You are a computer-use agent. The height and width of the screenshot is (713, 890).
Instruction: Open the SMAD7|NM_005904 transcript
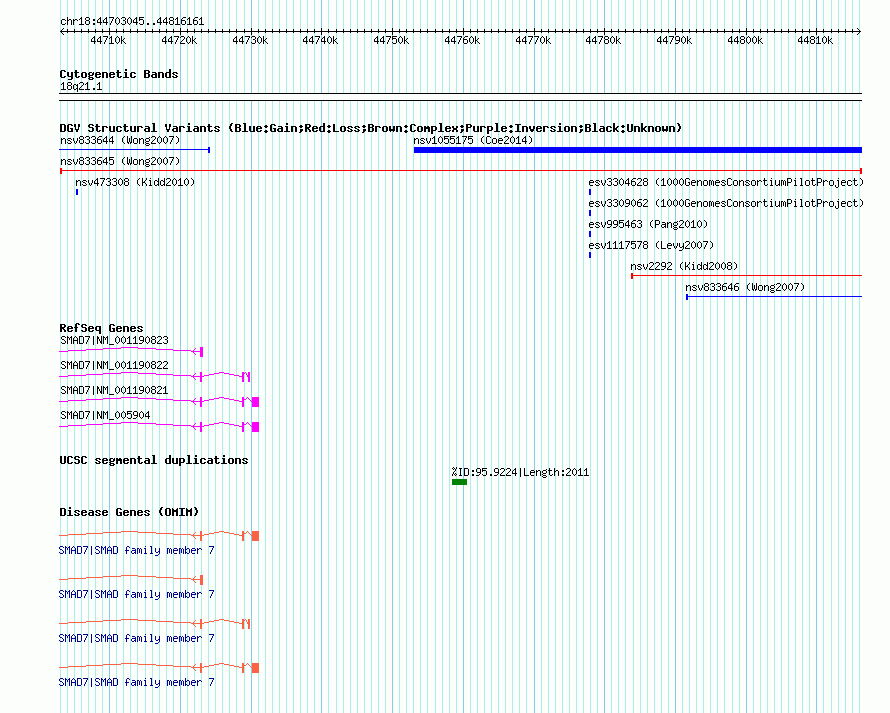(x=106, y=416)
